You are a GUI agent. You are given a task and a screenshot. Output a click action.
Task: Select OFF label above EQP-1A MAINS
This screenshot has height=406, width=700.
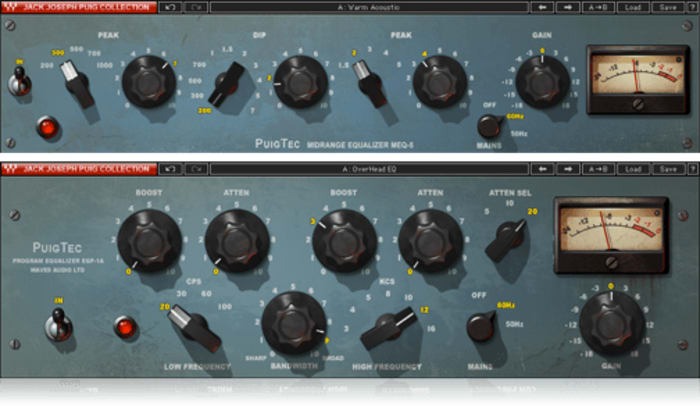click(479, 295)
